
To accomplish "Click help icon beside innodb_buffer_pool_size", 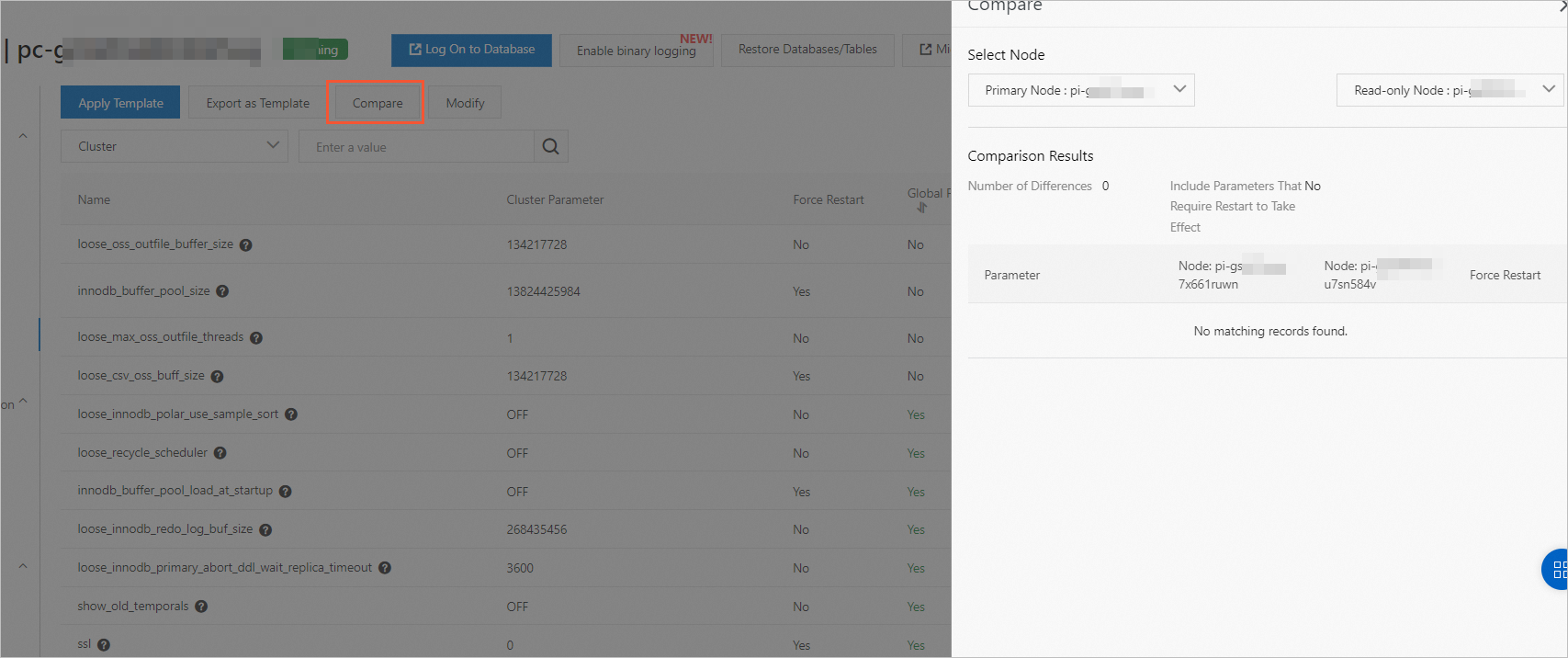I will tap(222, 291).
